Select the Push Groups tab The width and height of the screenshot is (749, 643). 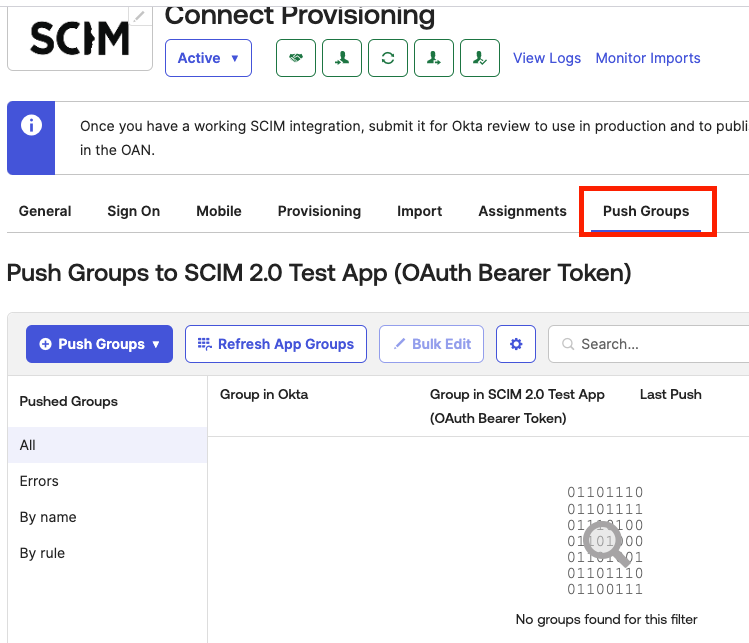[x=646, y=211]
